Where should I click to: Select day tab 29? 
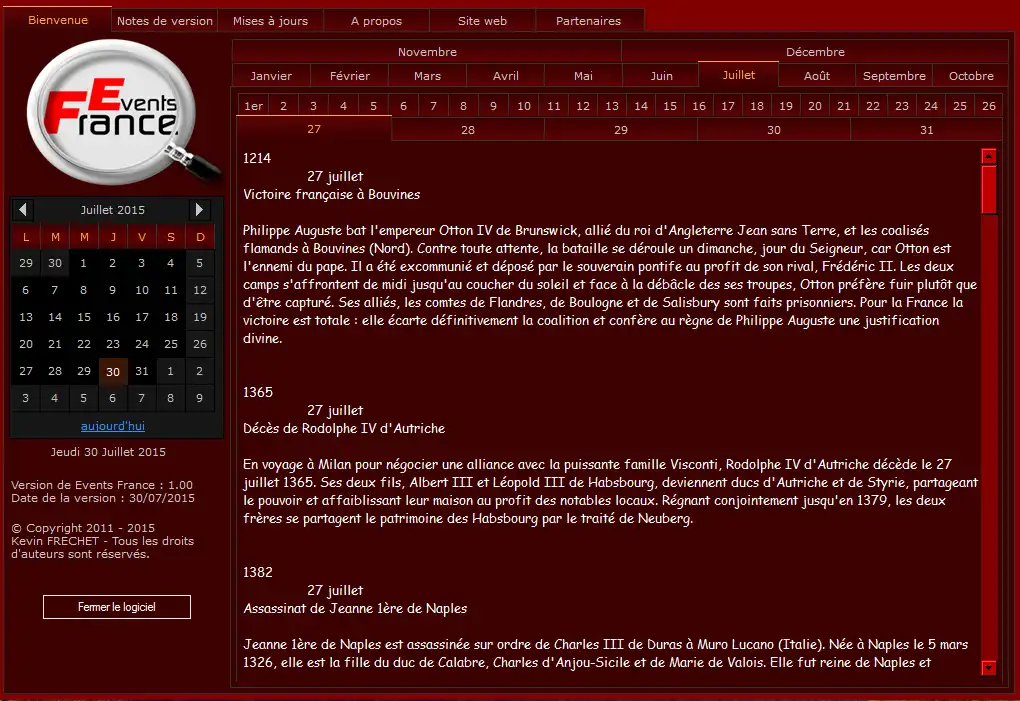621,129
